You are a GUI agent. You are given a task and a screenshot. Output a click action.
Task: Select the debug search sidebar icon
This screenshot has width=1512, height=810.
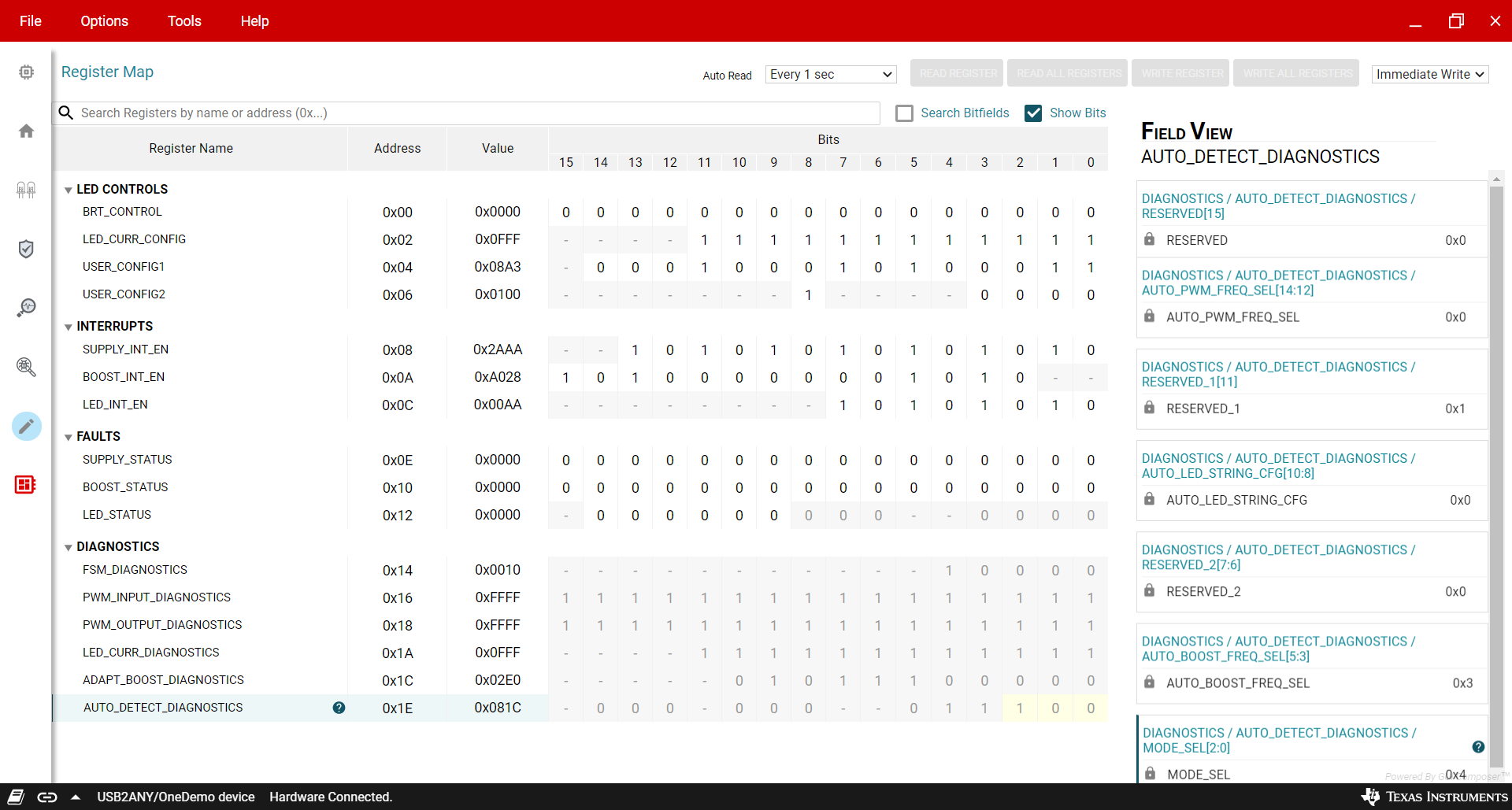[x=26, y=367]
